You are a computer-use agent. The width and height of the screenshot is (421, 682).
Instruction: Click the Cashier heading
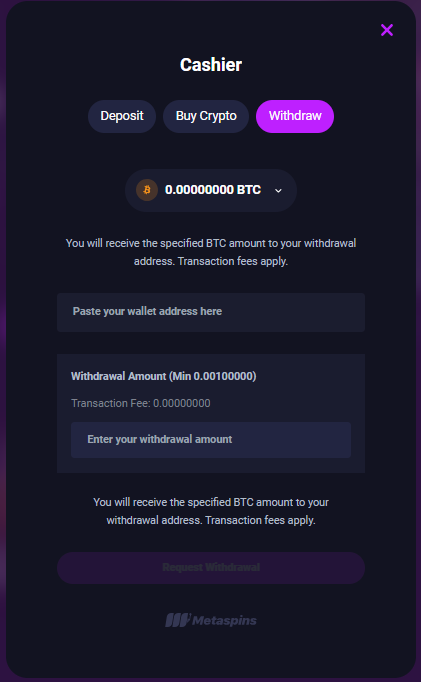[x=211, y=65]
